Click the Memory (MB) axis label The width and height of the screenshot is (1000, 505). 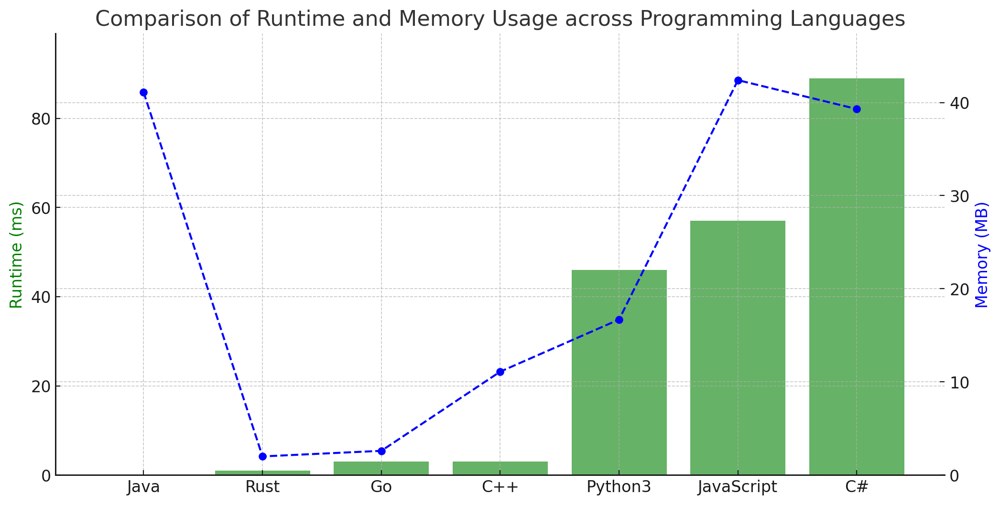tap(982, 254)
